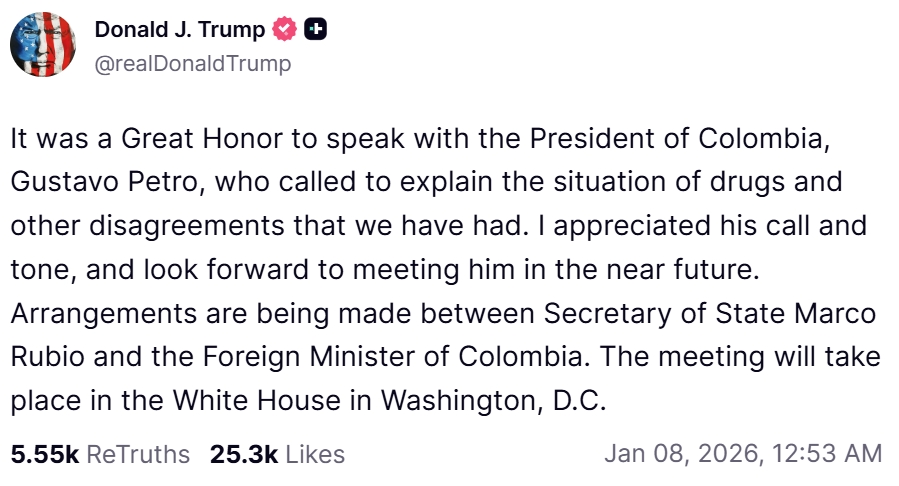Open the Donald J. Trump display name
The height and width of the screenshot is (486, 899).
click(180, 30)
